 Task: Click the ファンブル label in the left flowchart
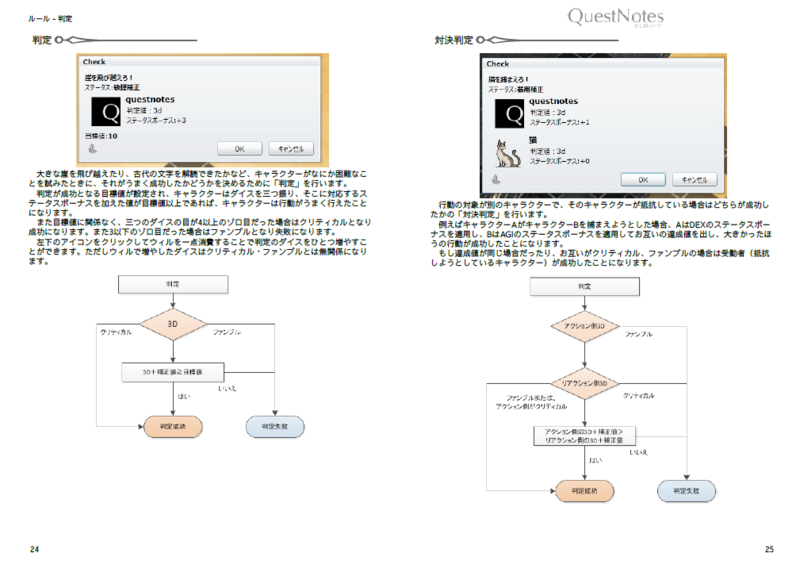coord(227,332)
